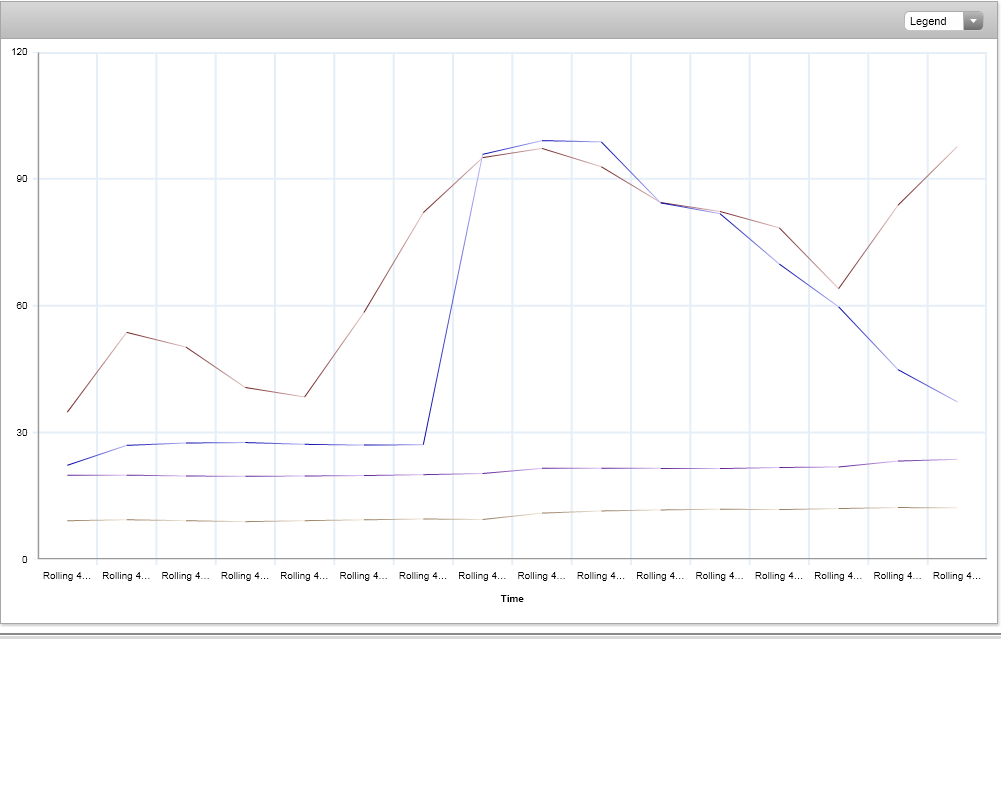Viewport: 1001px width, 800px height.
Task: Click the 0 y-axis origin label
Action: (x=25, y=559)
